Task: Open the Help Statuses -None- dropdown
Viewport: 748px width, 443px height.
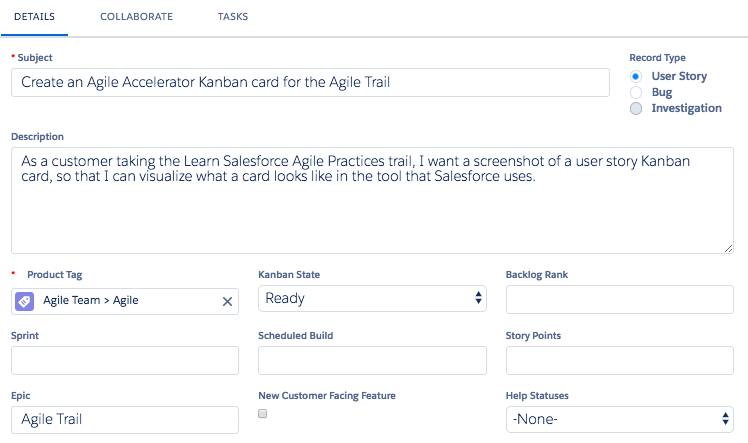Action: coord(620,419)
